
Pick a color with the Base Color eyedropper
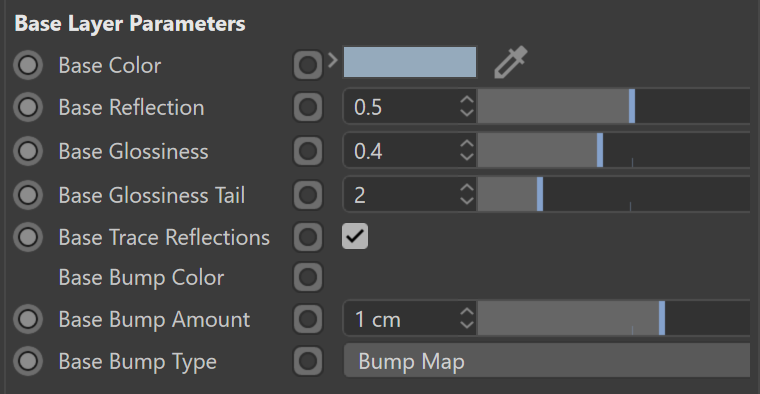[x=511, y=63]
